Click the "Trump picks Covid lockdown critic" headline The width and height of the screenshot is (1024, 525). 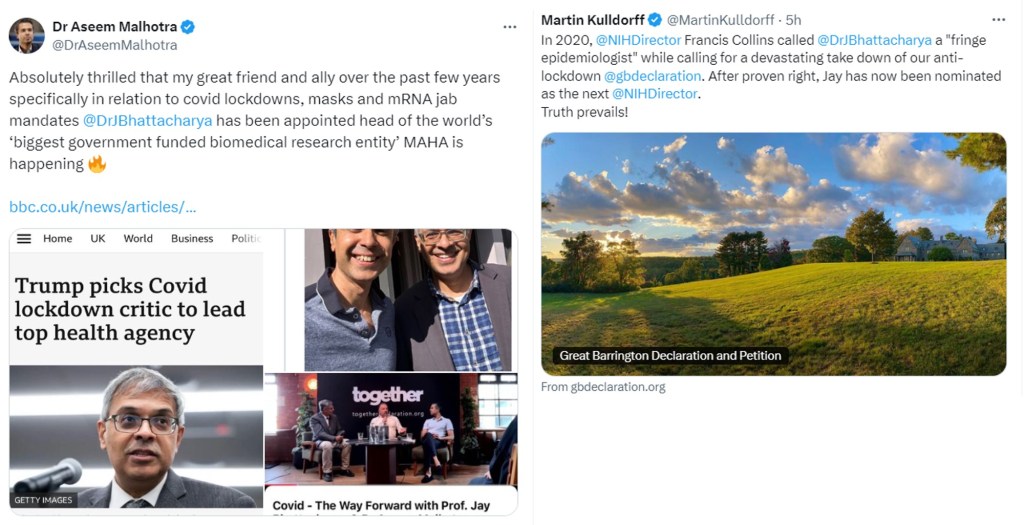pos(130,309)
